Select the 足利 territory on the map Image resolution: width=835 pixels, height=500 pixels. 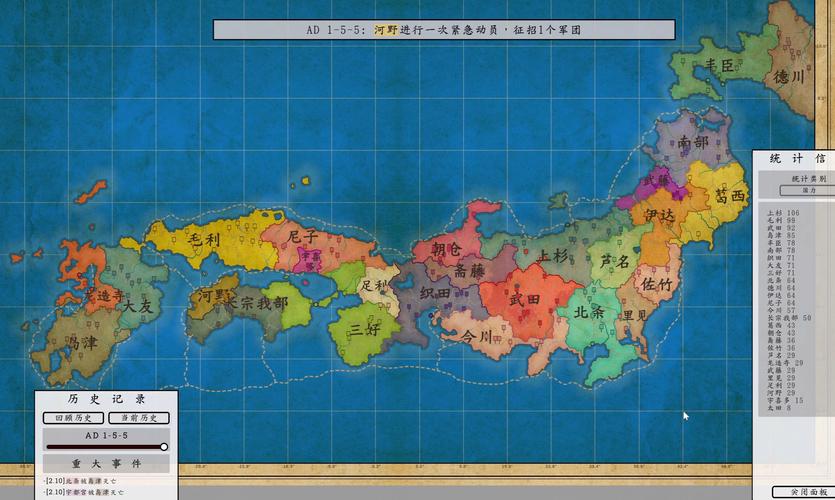tap(374, 286)
